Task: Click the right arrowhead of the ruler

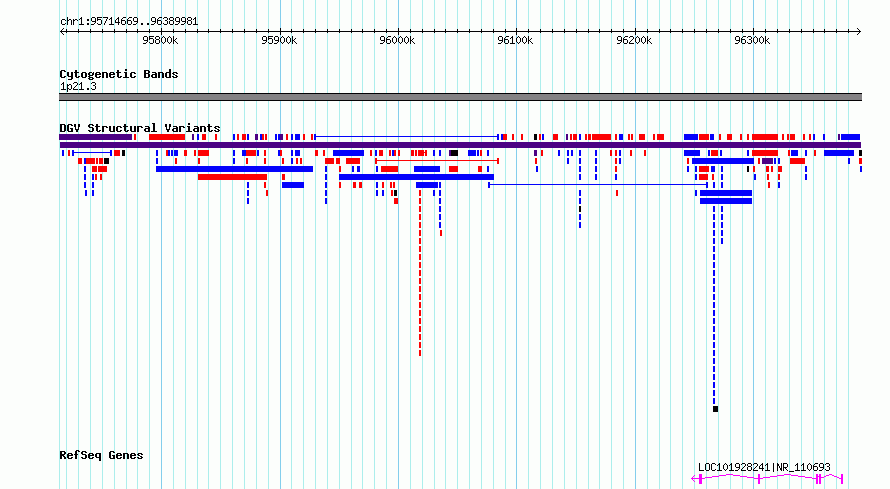Action: (x=859, y=32)
